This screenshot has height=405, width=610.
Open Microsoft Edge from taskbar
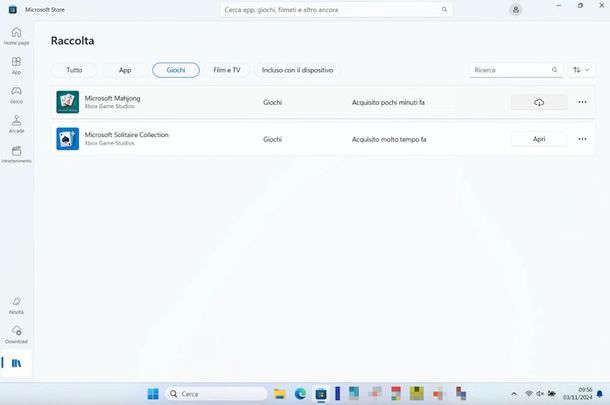pos(300,394)
